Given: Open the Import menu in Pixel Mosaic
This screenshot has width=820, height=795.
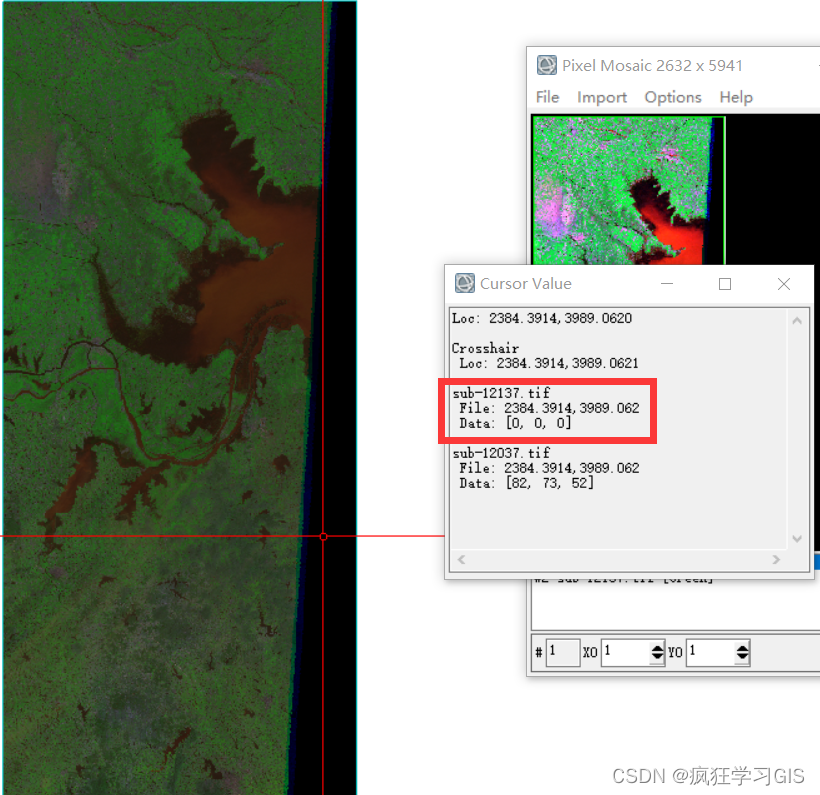Looking at the screenshot, I should [601, 97].
